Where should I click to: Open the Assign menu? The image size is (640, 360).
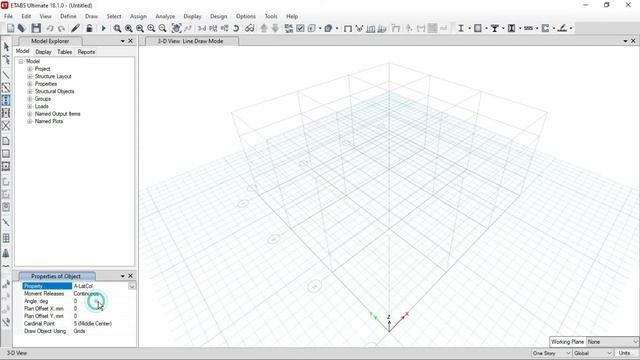(x=138, y=16)
